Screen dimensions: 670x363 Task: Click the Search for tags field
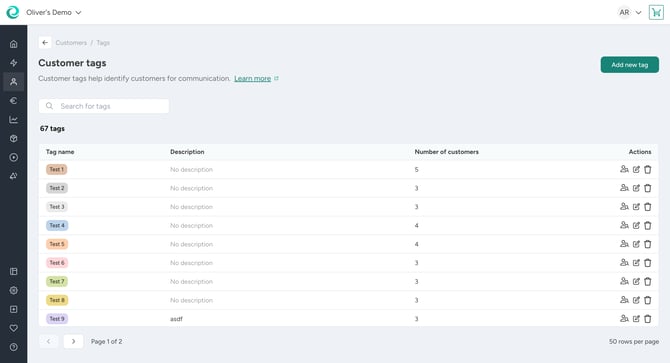pyautogui.click(x=104, y=106)
